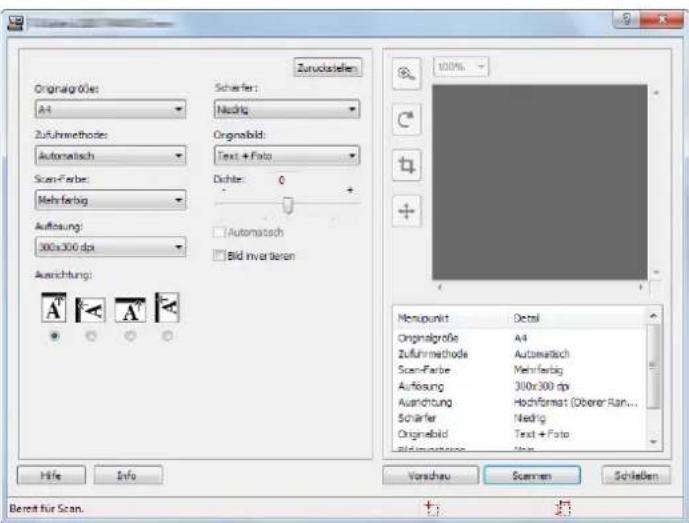The image size is (689, 523).
Task: Click the minus sign of the Dichte slider
Action: click(224, 190)
